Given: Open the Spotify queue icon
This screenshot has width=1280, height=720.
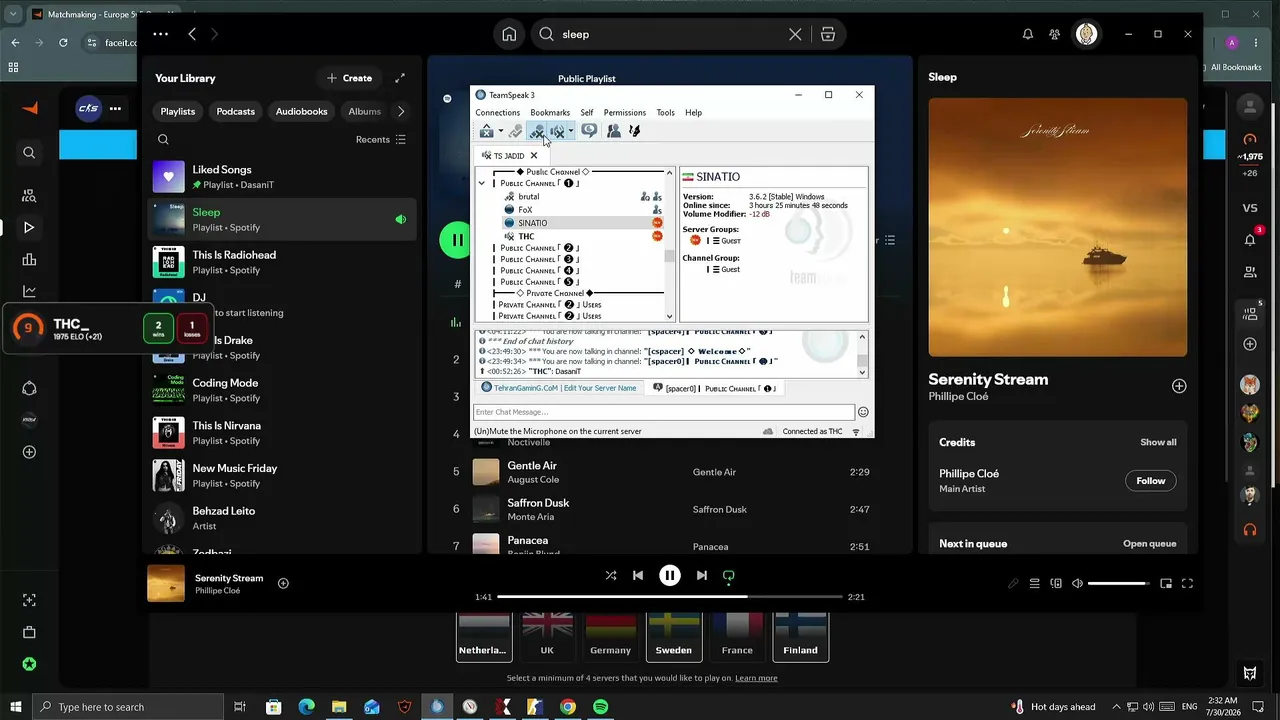Looking at the screenshot, I should [x=1035, y=584].
